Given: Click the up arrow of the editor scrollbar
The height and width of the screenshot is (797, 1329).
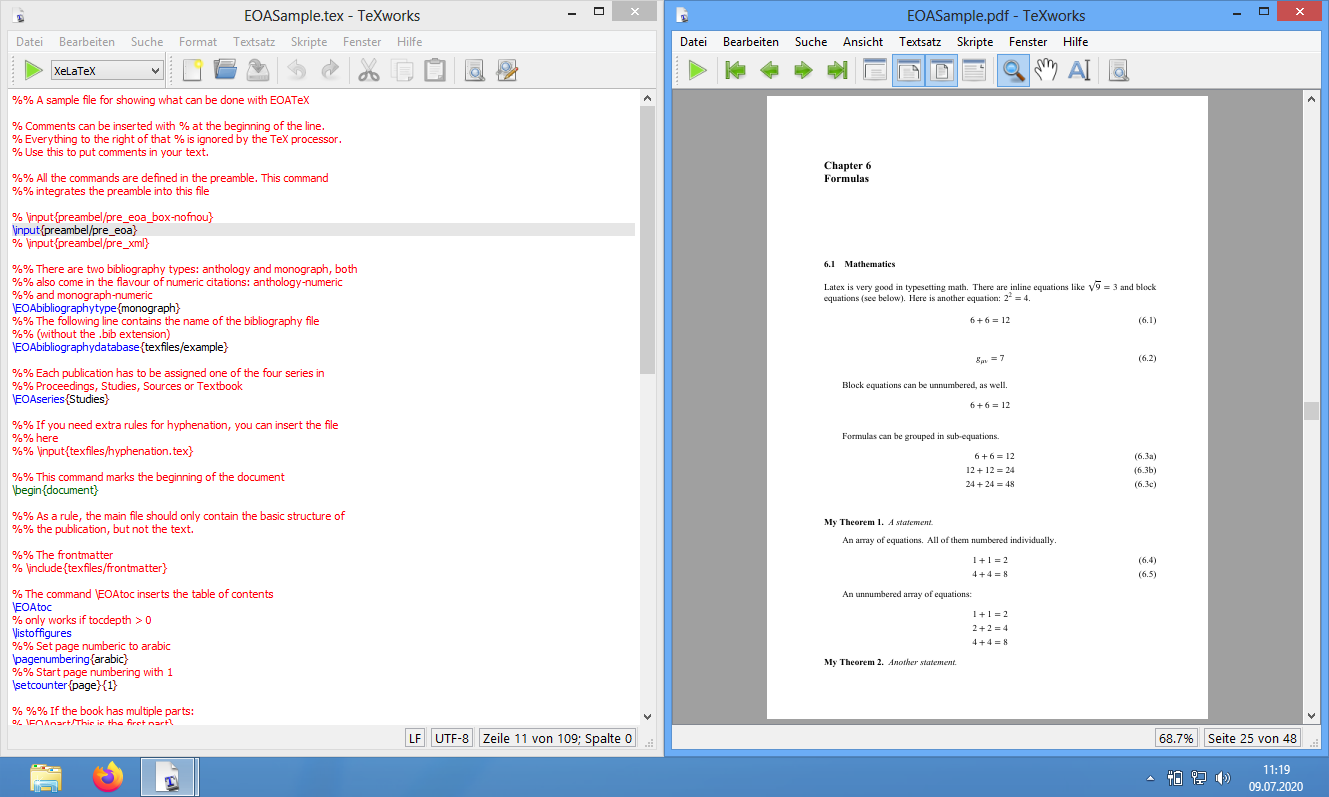Looking at the screenshot, I should (647, 98).
